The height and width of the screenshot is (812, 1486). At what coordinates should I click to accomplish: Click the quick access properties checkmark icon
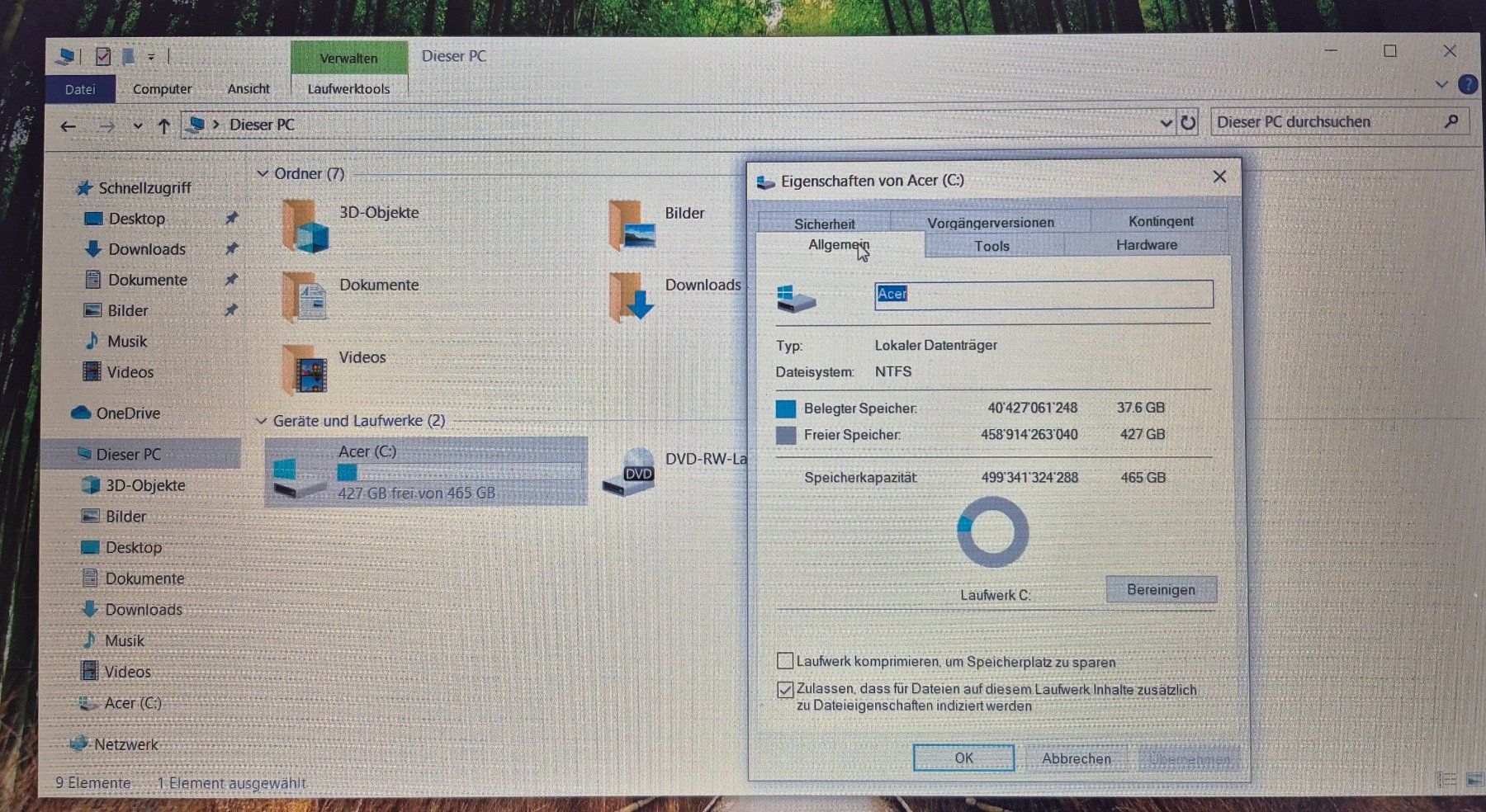103,56
